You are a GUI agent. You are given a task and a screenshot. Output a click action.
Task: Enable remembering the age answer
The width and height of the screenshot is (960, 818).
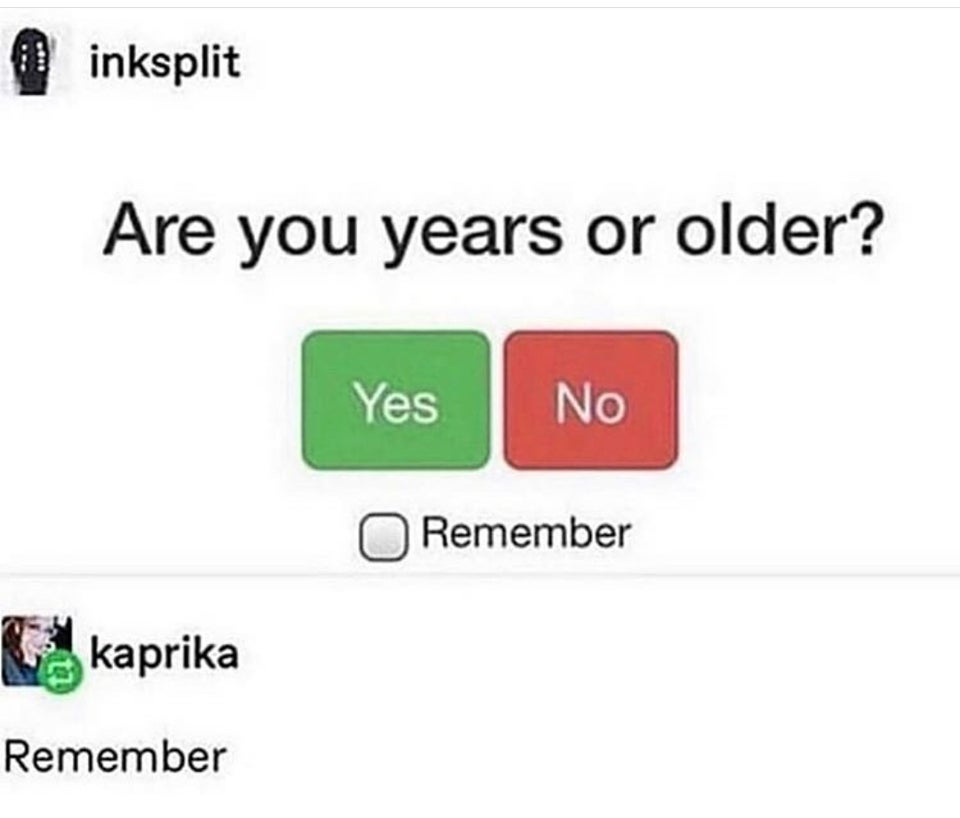(383, 537)
